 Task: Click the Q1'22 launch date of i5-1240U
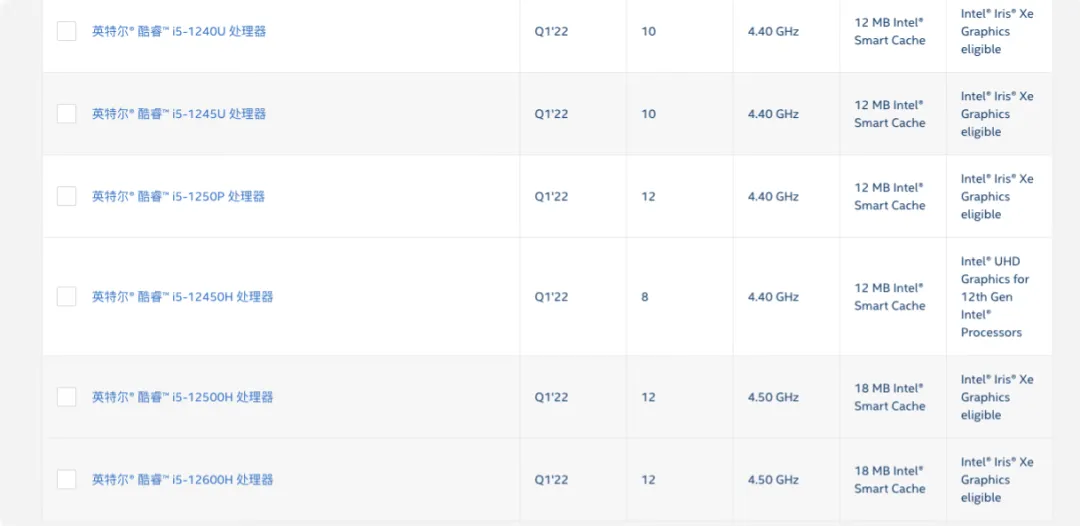click(551, 31)
